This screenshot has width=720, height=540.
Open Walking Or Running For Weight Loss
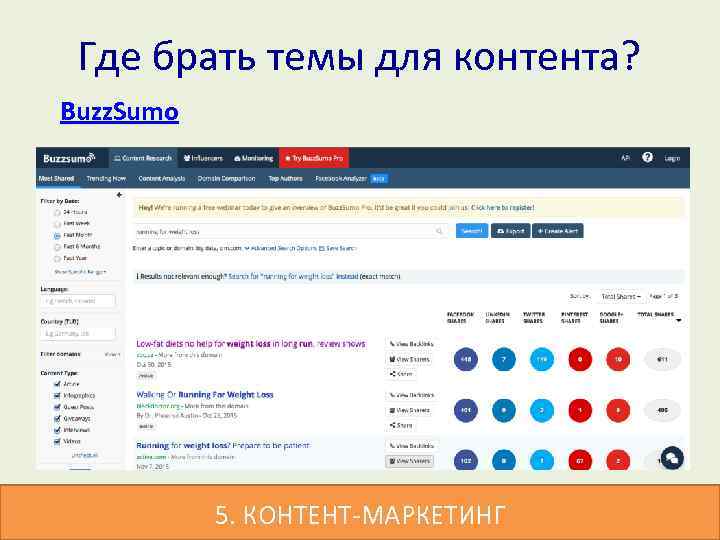tap(204, 394)
